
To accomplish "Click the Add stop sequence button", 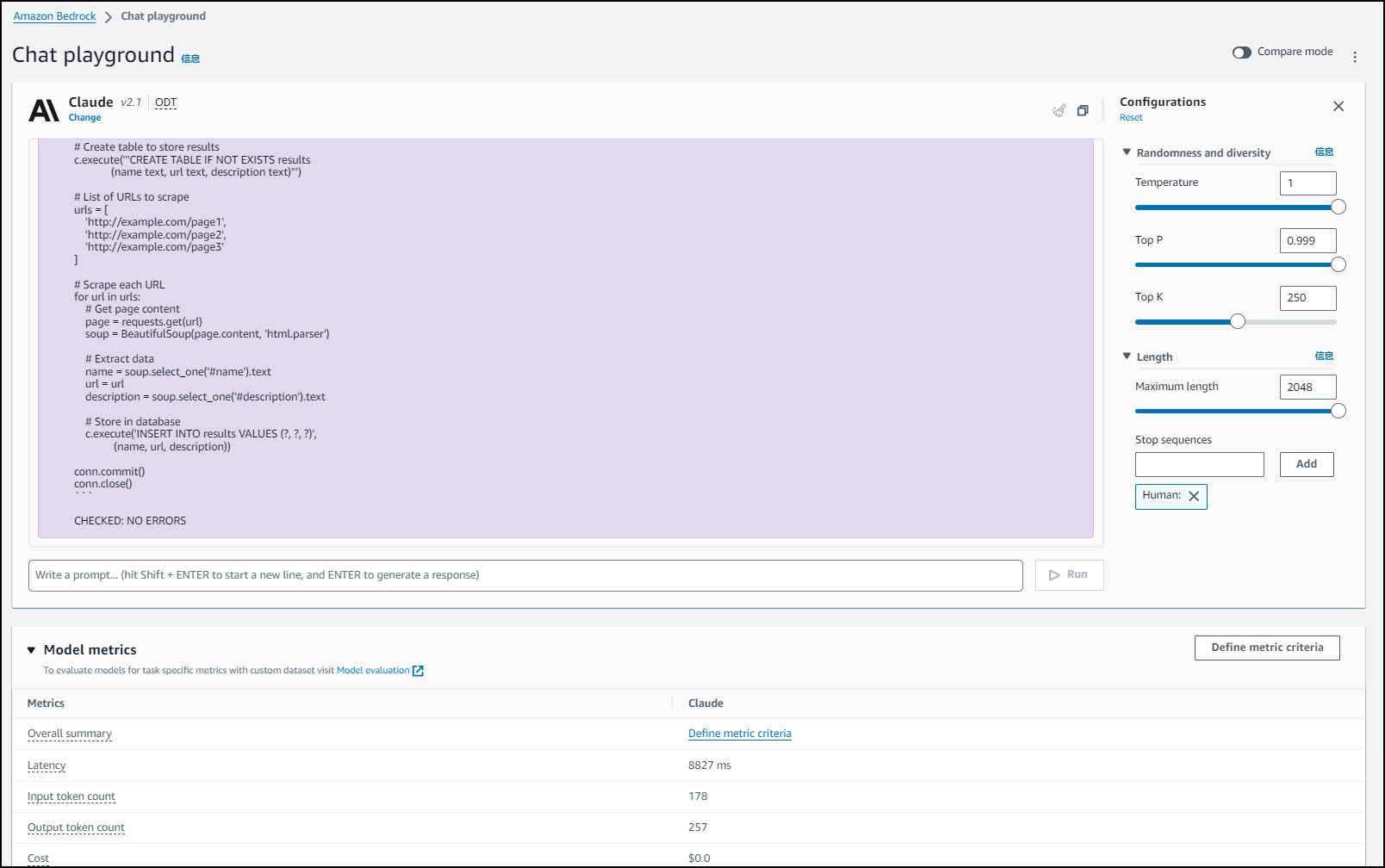I will tap(1307, 464).
